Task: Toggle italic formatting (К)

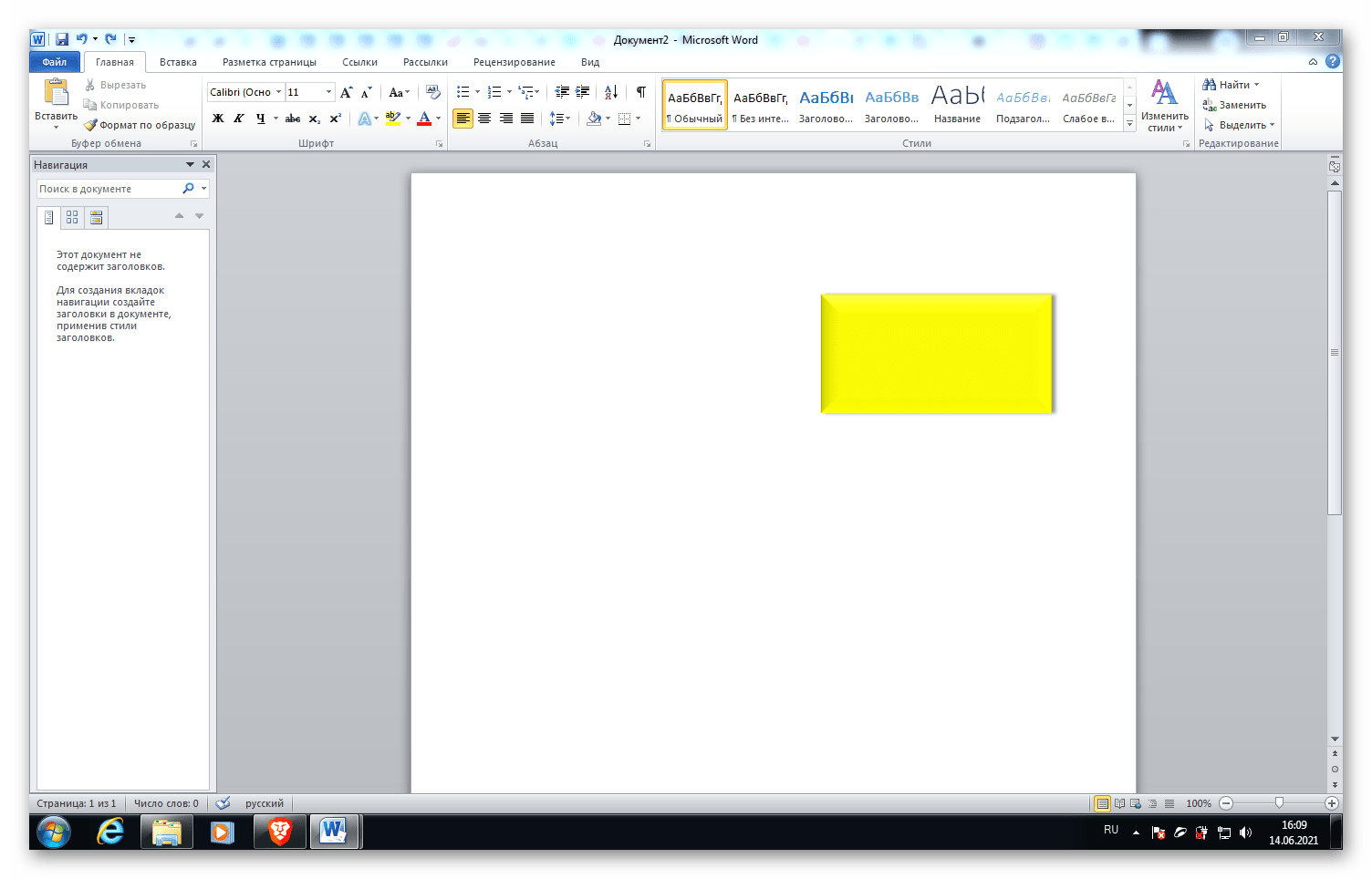Action: 239,119
